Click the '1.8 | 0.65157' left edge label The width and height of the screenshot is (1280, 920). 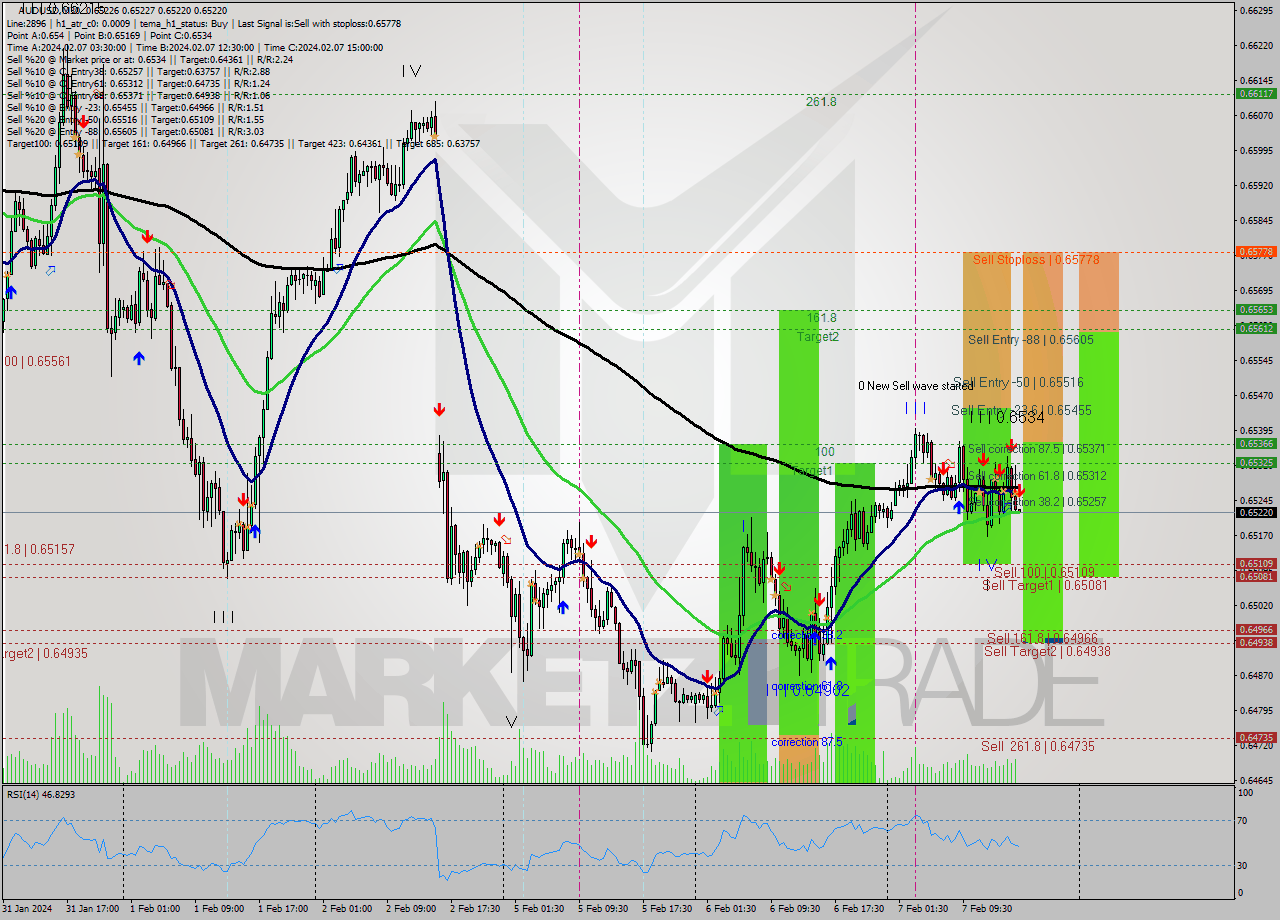37,550
